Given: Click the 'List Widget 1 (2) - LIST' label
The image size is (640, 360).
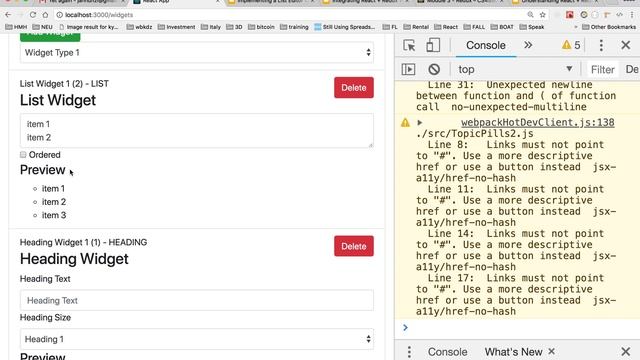Looking at the screenshot, I should point(64,84).
